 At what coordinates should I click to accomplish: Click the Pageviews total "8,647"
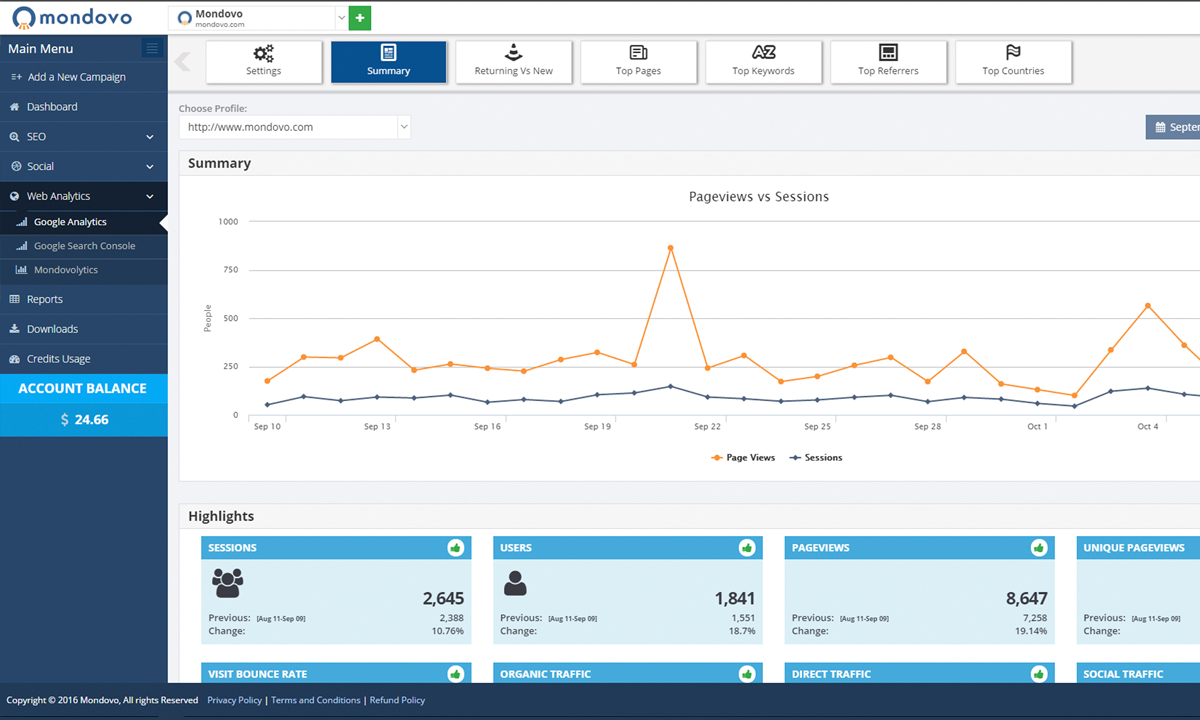coord(1027,599)
